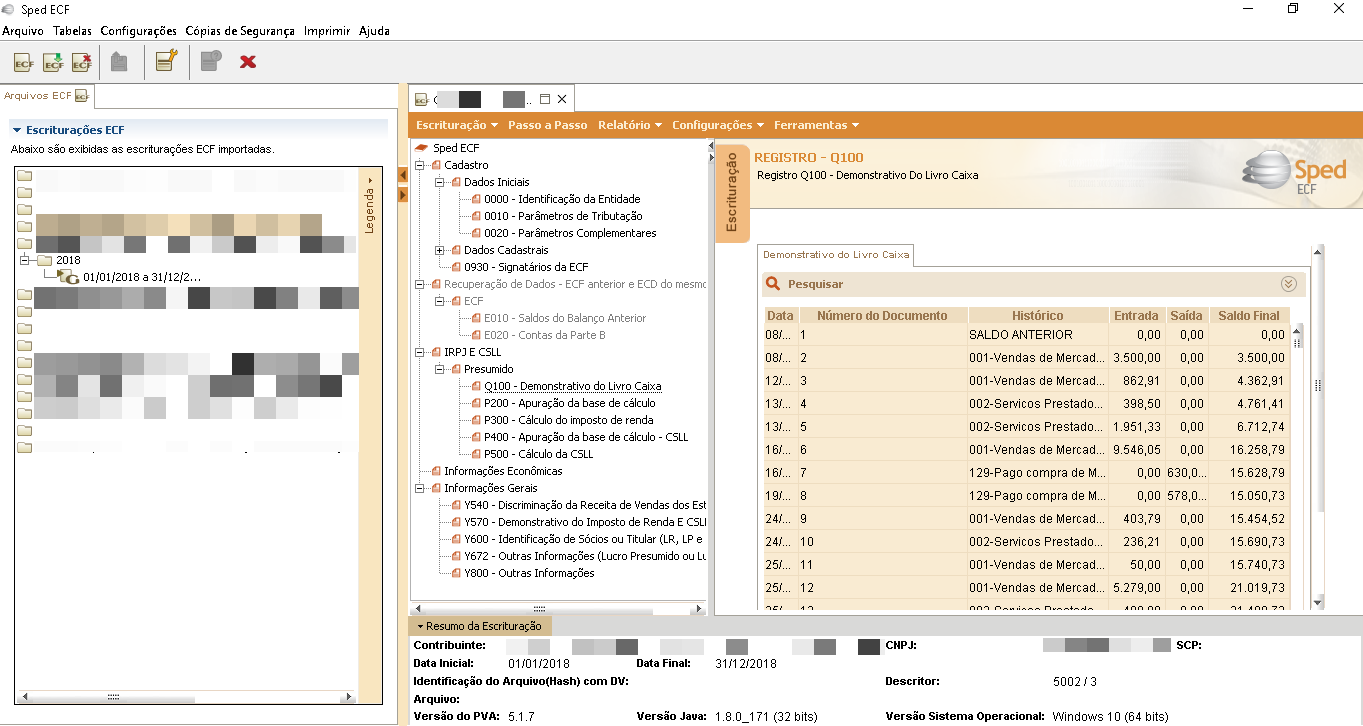Click the form icon with orange wrench

(x=166, y=62)
